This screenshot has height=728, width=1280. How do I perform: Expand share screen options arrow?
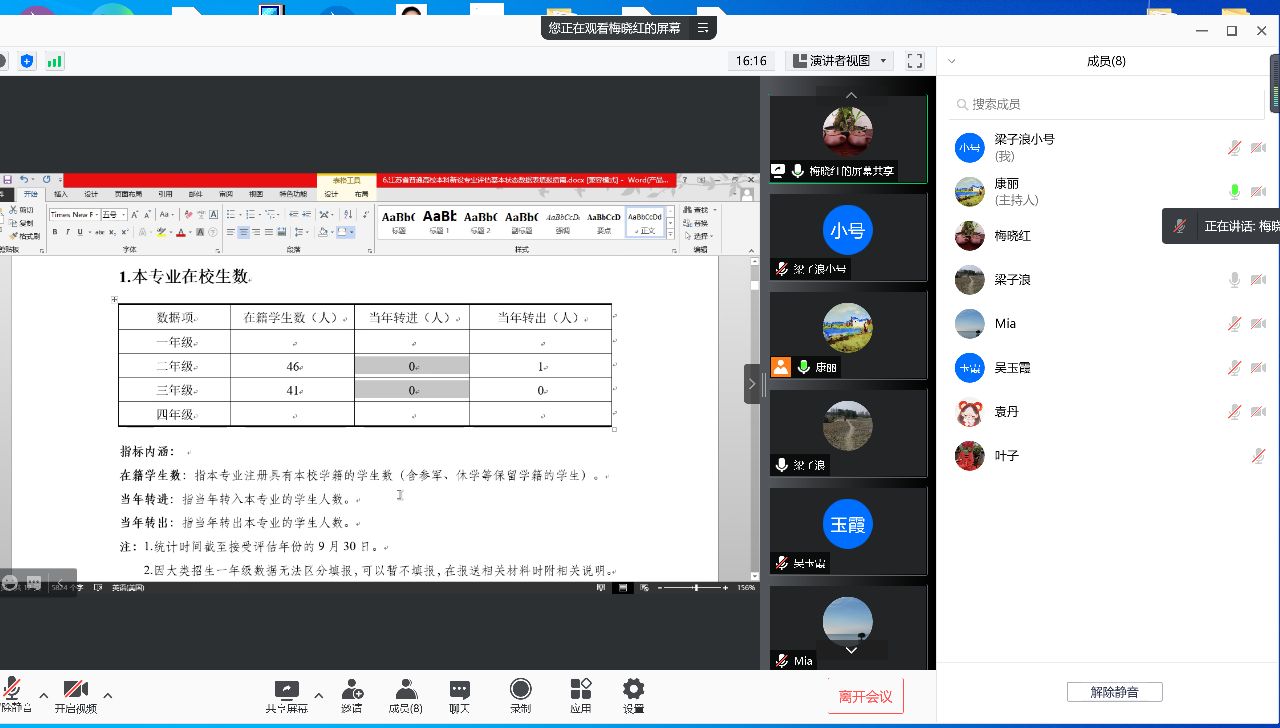point(319,695)
